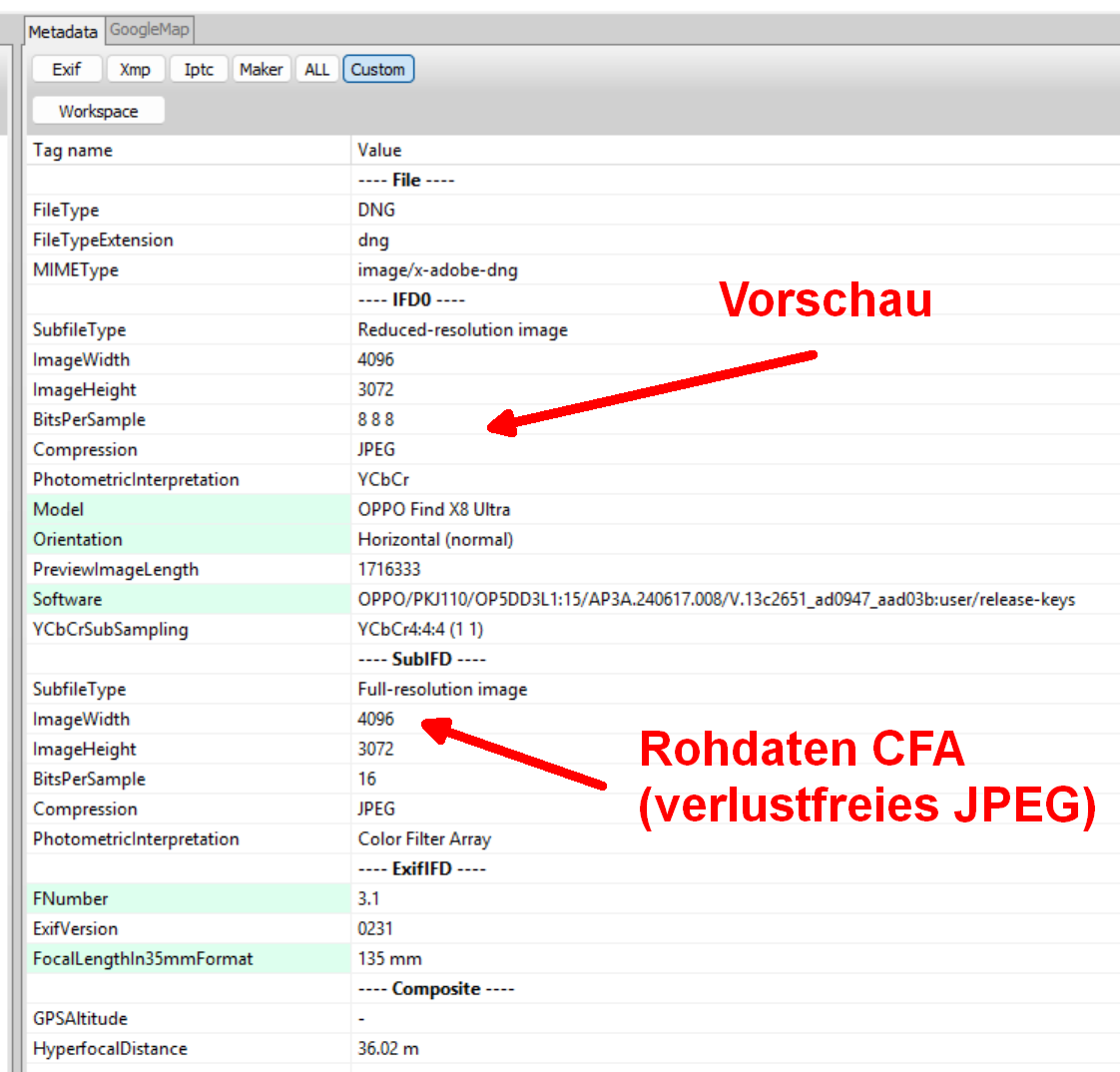Select the Iptc metadata button
This screenshot has height=1072, width=1120.
[199, 69]
